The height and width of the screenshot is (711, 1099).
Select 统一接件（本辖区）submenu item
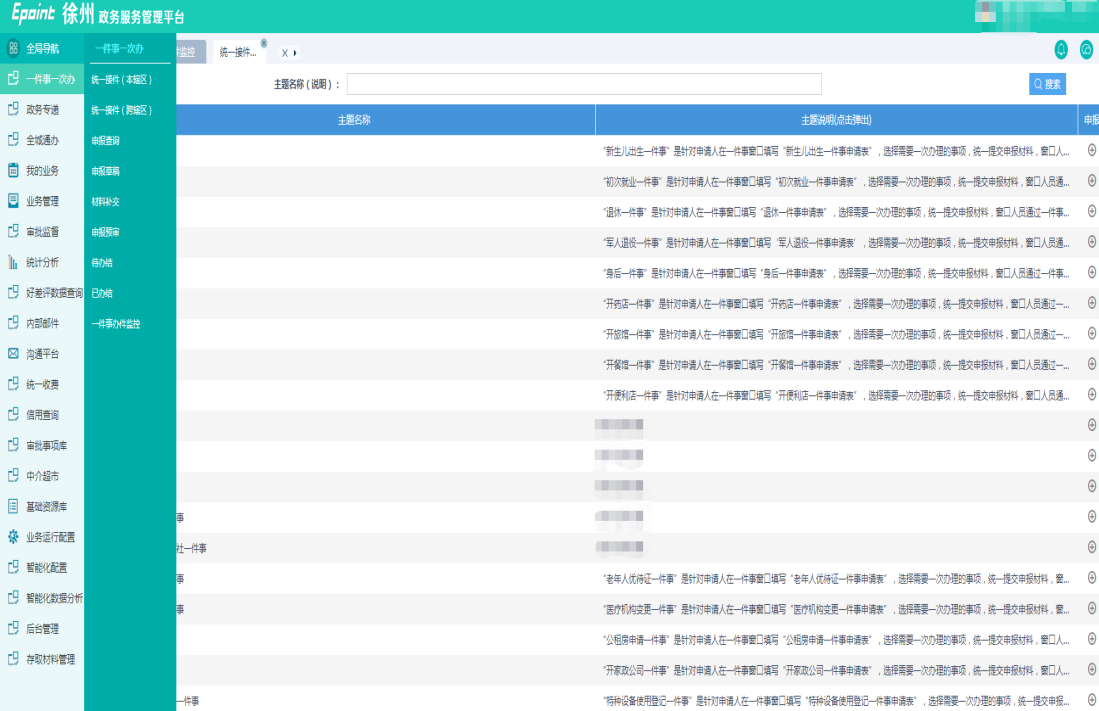[x=121, y=80]
